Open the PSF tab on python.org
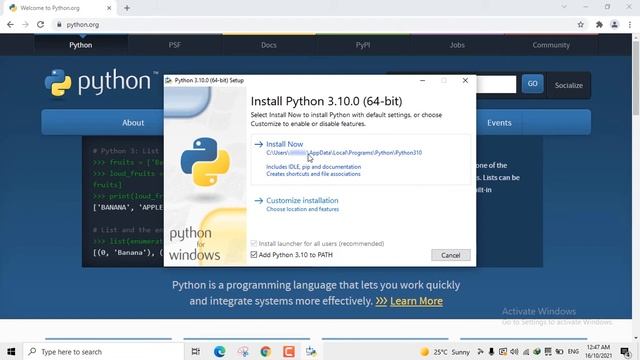 (175, 45)
